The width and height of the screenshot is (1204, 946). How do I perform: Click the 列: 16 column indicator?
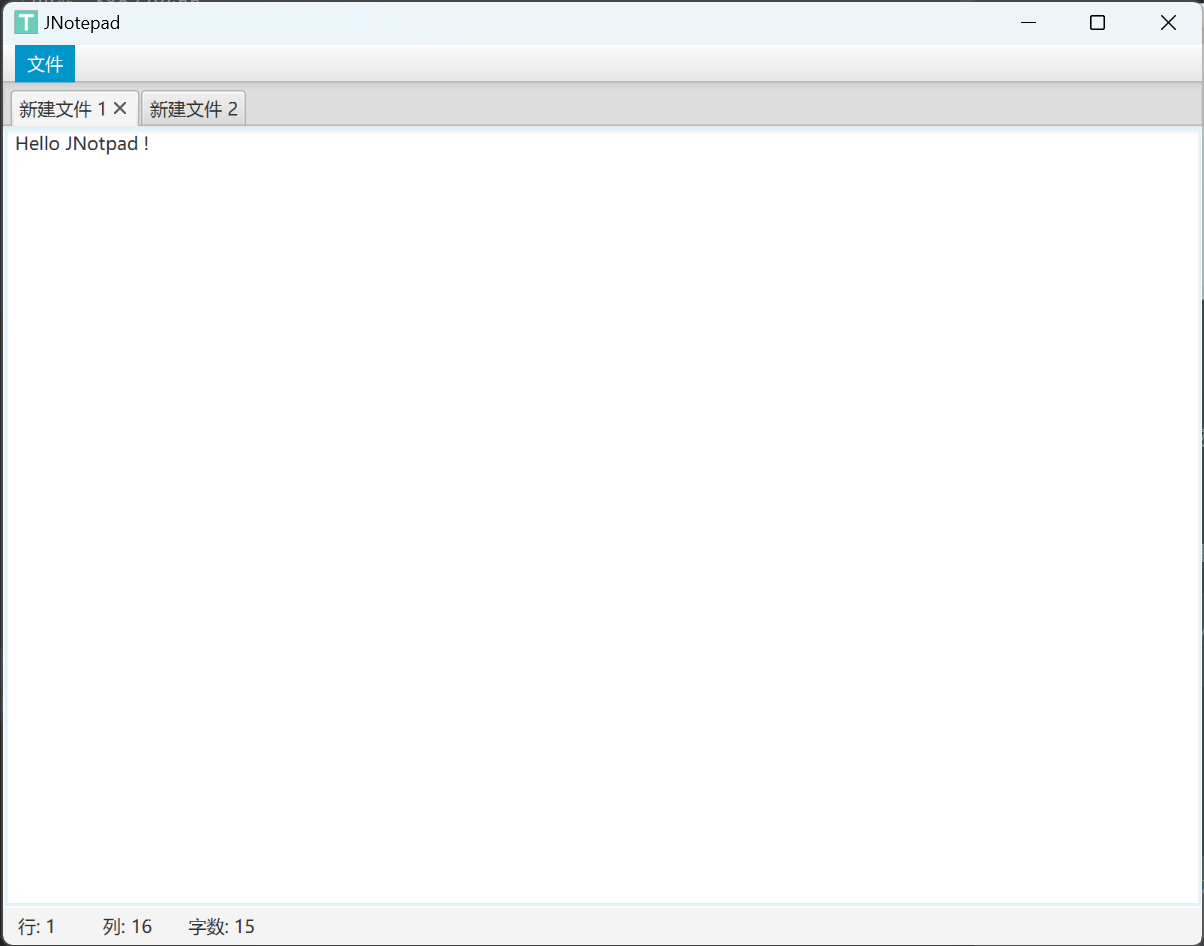127,926
